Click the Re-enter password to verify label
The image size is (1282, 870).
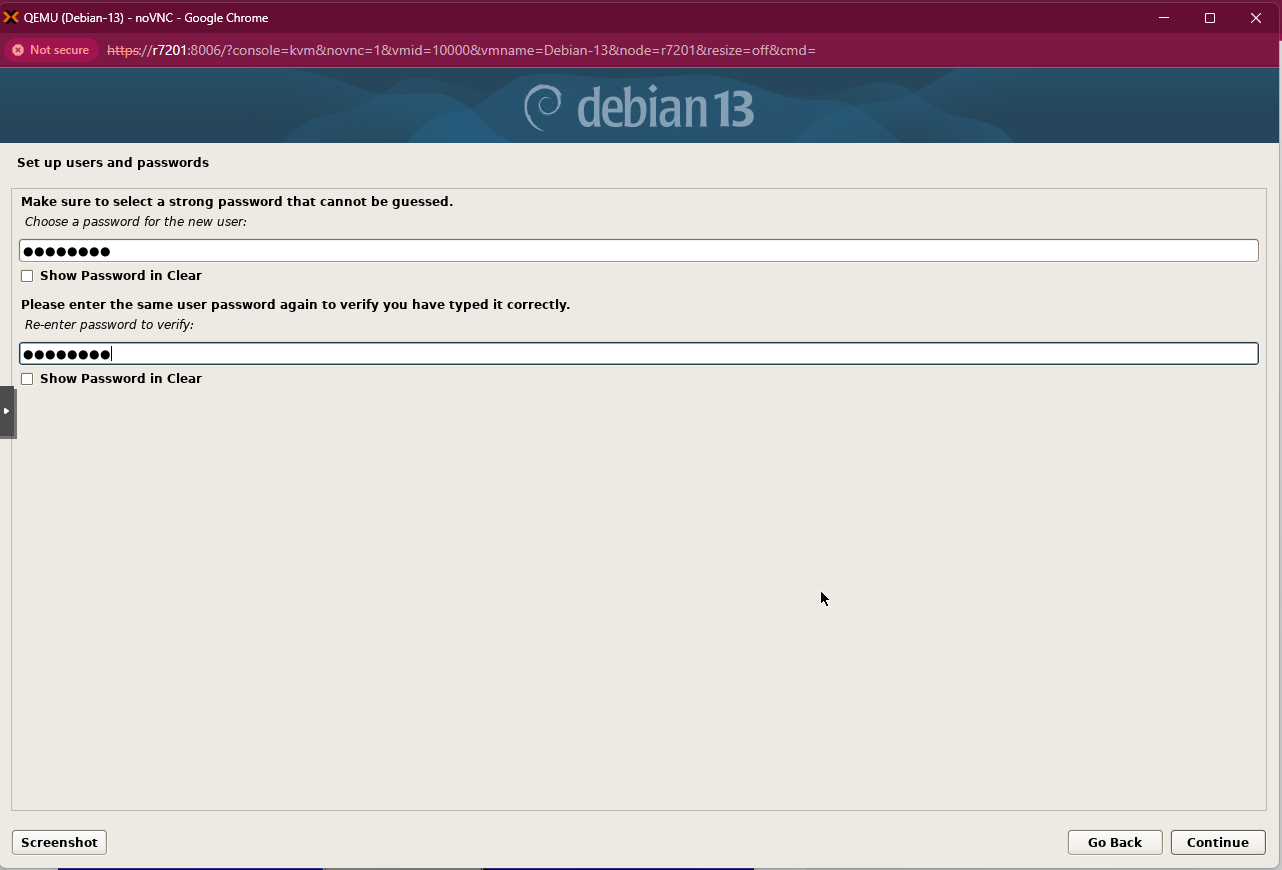tap(109, 325)
